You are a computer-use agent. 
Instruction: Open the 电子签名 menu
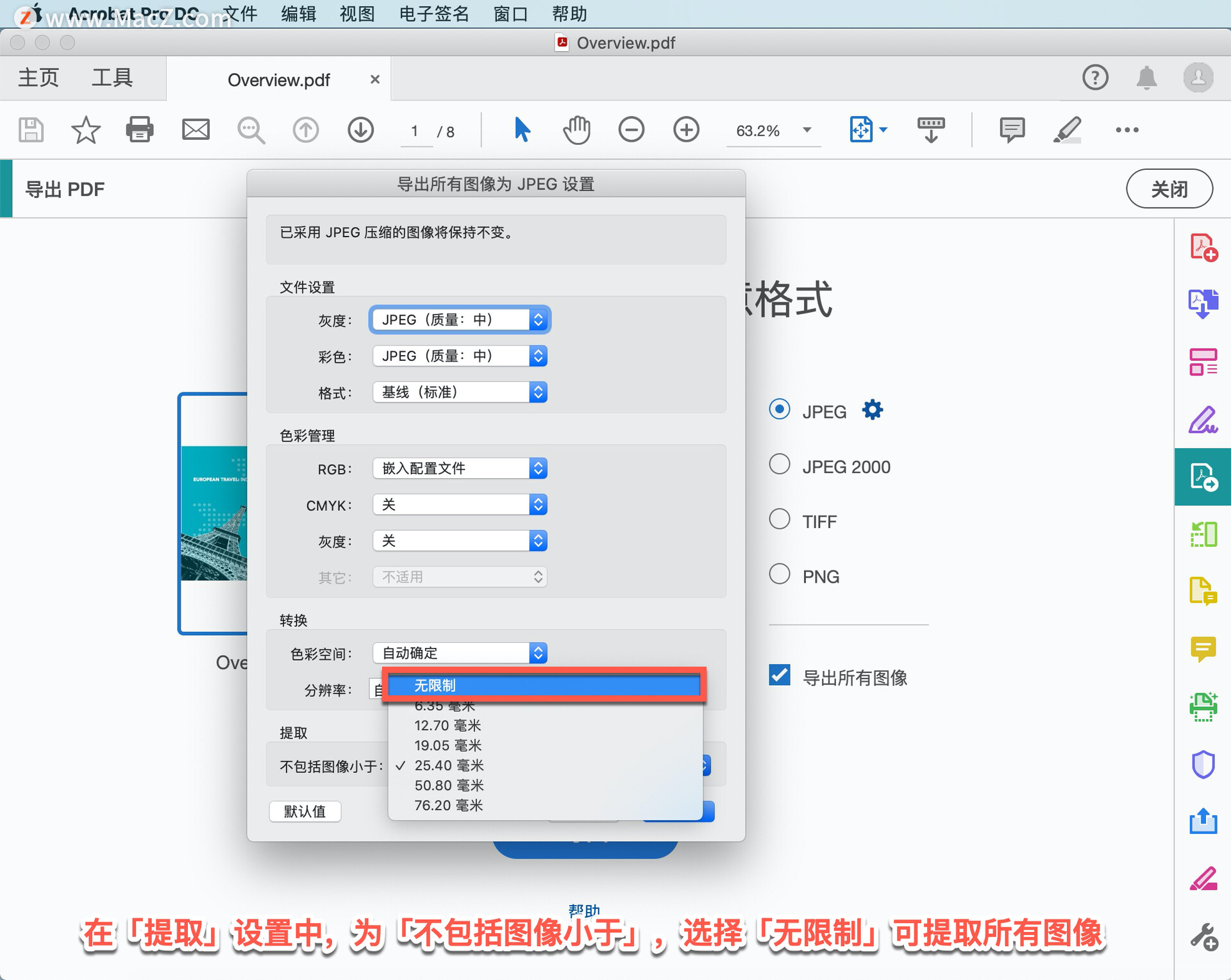point(433,13)
